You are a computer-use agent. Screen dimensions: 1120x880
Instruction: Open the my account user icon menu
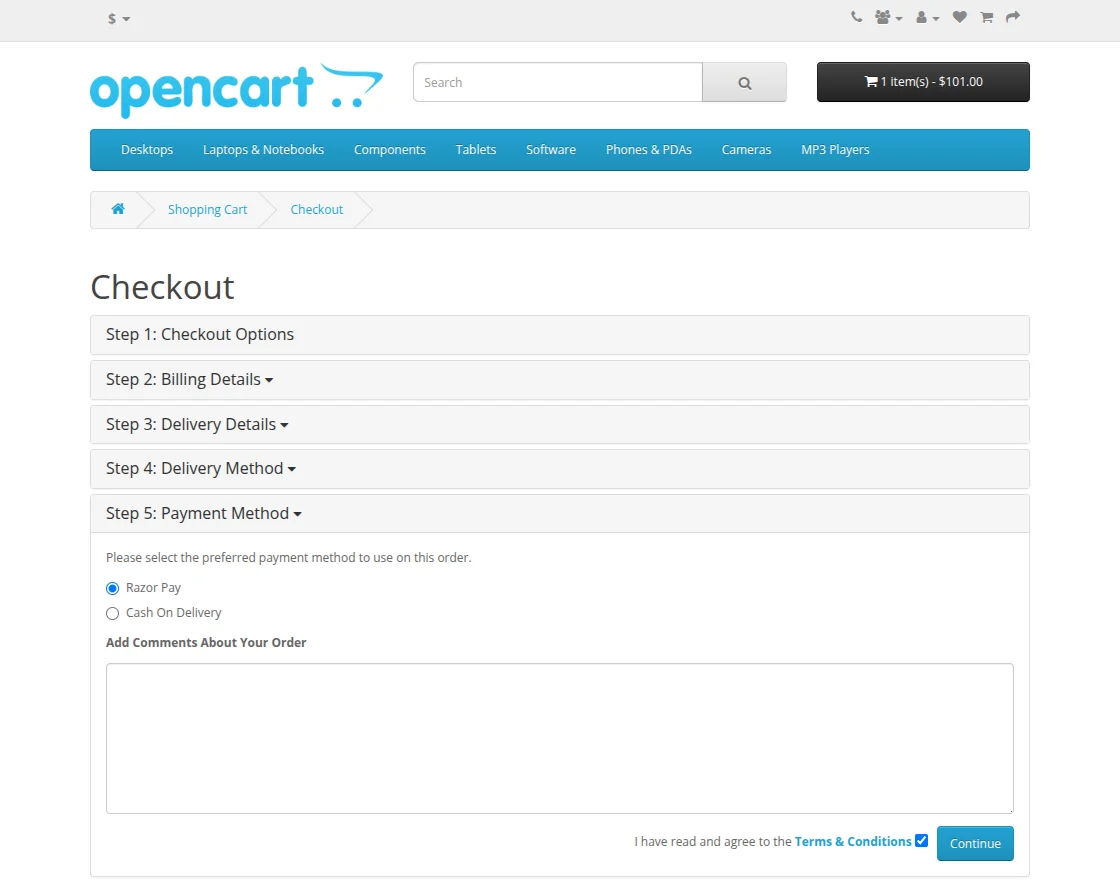pyautogui.click(x=923, y=17)
